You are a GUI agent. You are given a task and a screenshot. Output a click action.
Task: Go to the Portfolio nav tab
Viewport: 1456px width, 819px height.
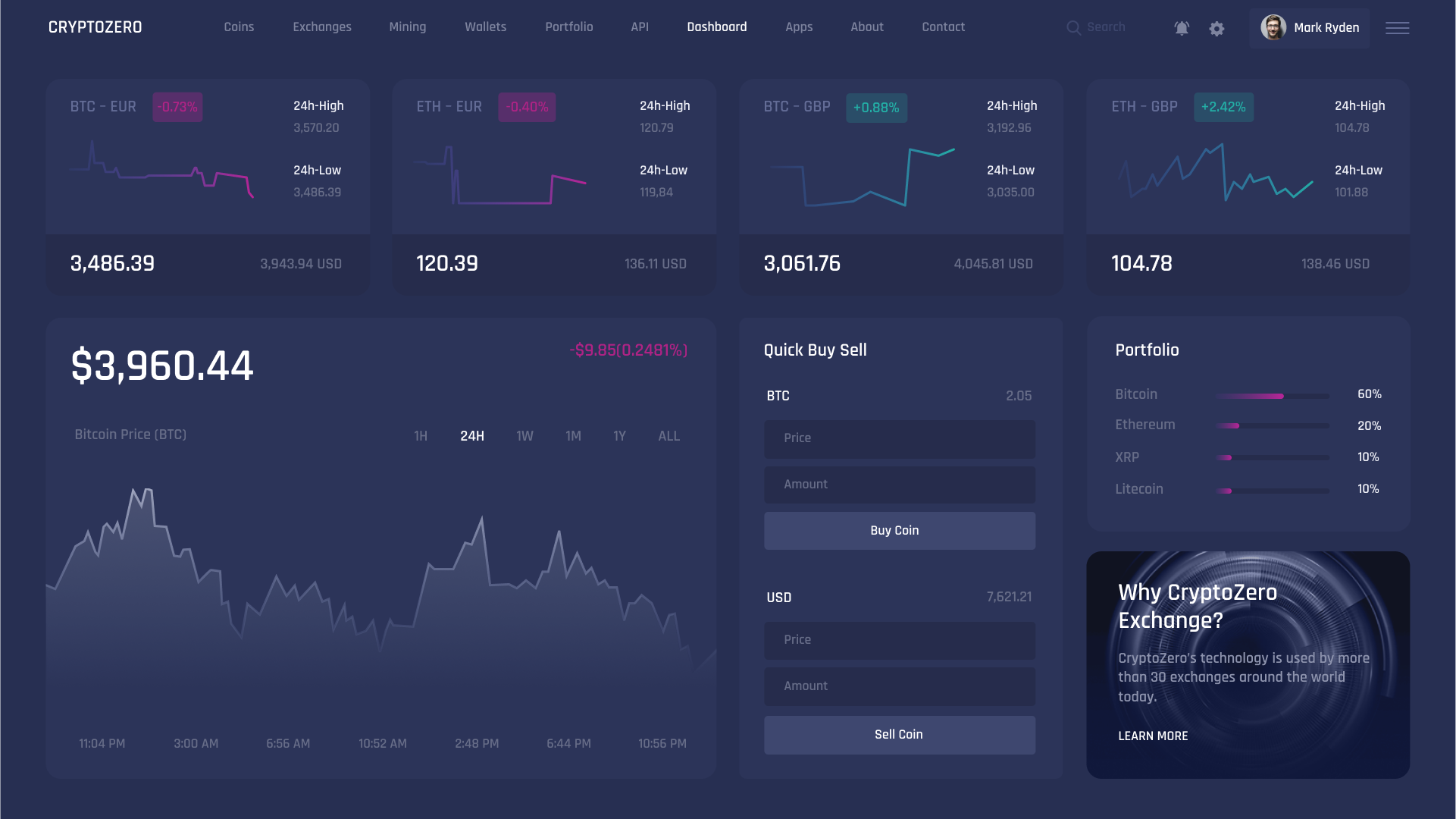568,27
